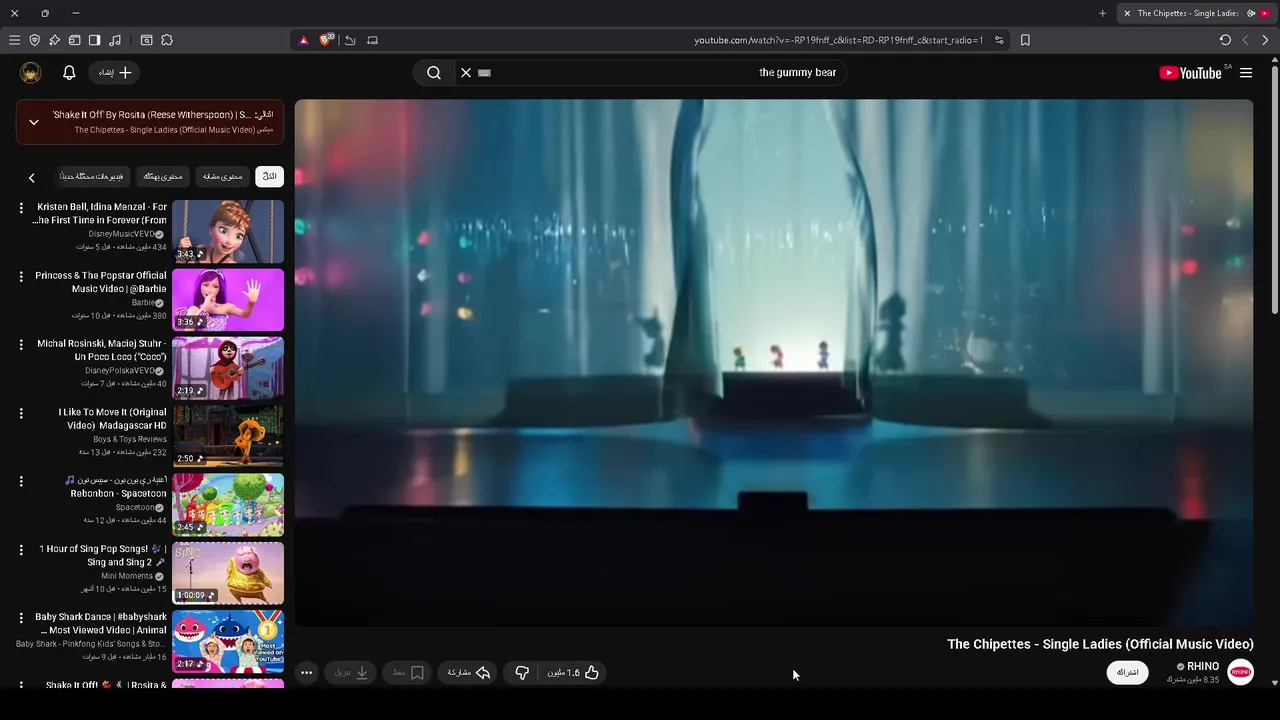Open the '1 Hour of Sing Pop Songs' thumbnail

(228, 574)
